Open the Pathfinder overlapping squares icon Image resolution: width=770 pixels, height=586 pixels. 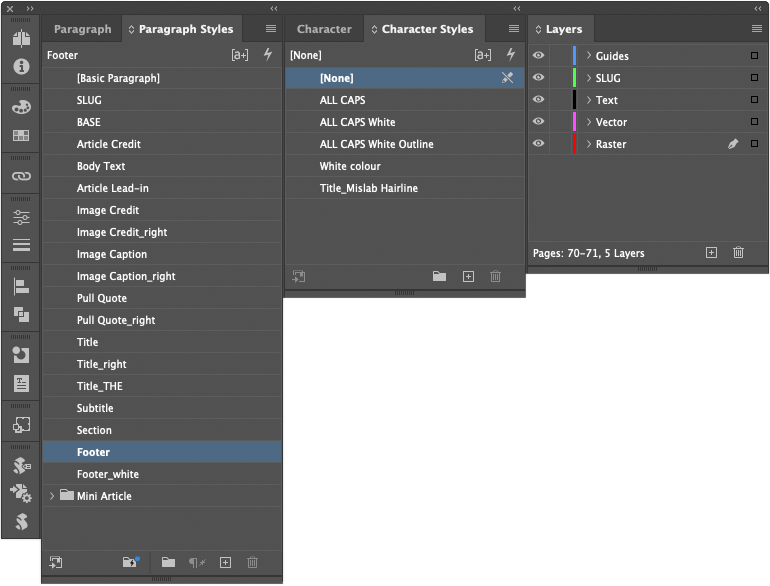point(21,314)
